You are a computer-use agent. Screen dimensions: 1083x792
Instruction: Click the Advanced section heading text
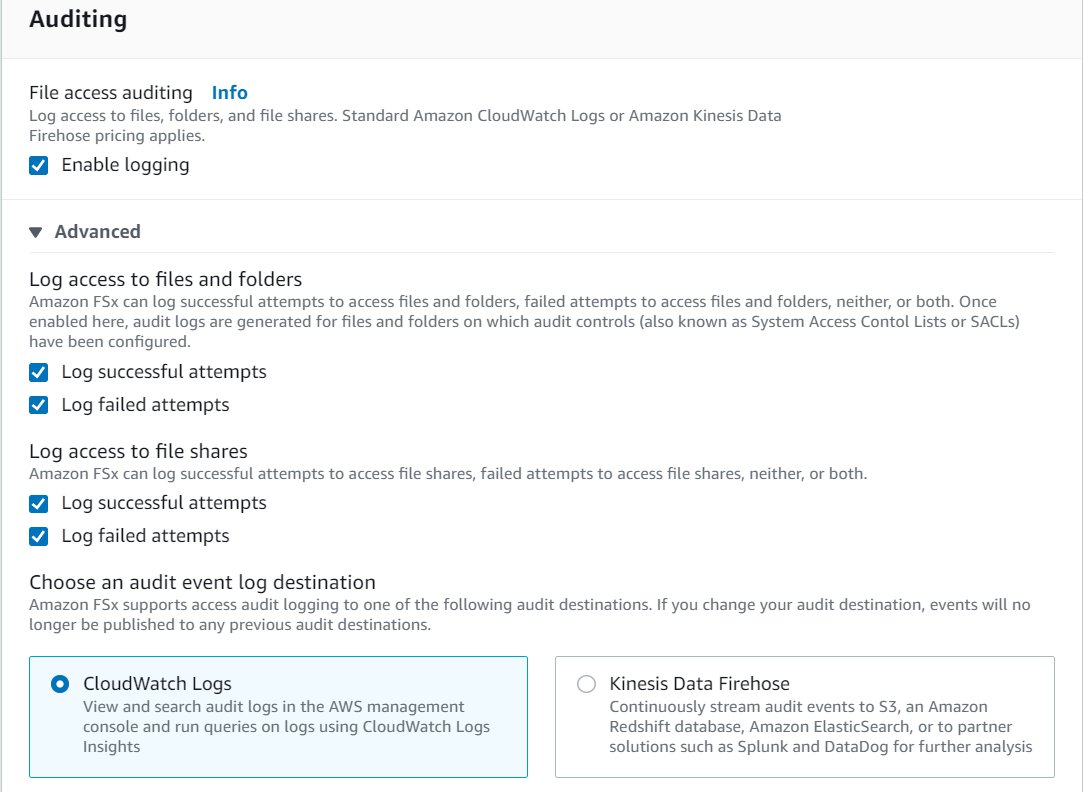point(97,231)
